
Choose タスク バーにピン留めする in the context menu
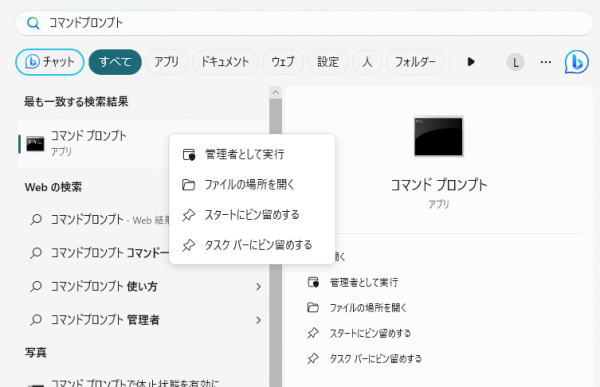[252, 245]
